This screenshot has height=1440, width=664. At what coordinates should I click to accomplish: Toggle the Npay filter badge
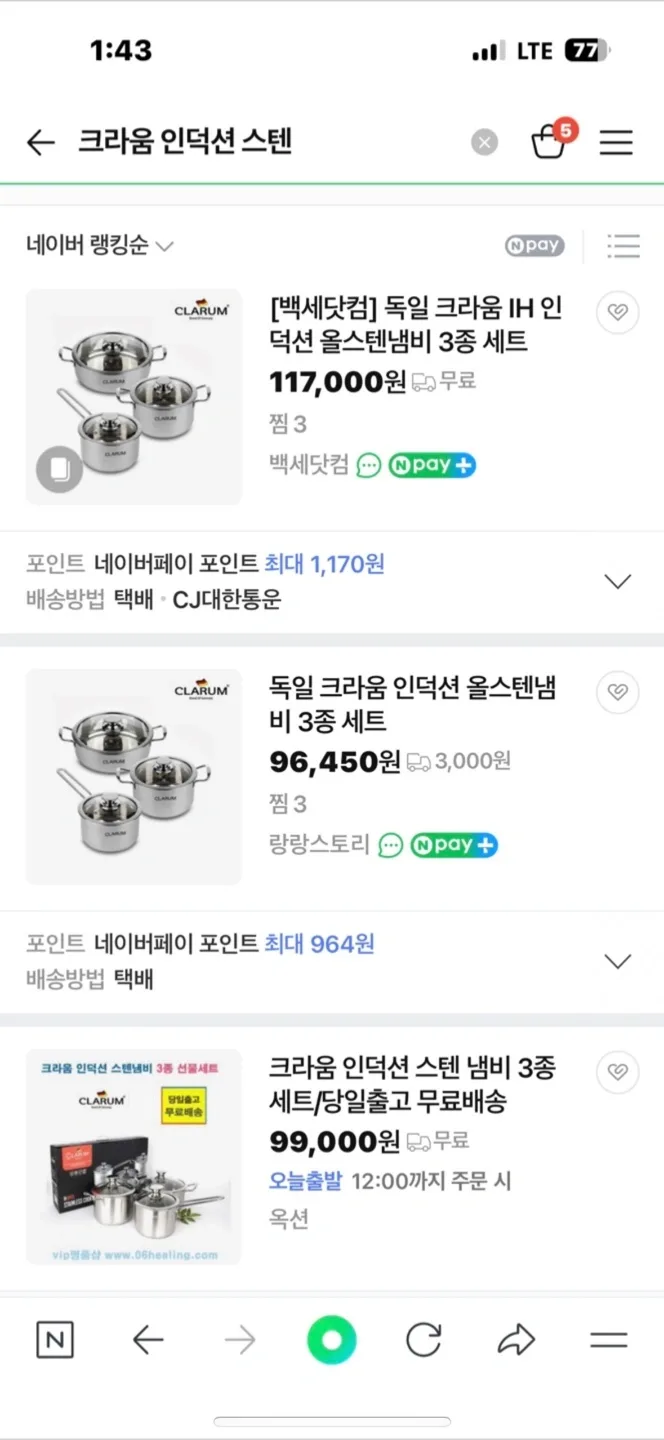(x=535, y=245)
